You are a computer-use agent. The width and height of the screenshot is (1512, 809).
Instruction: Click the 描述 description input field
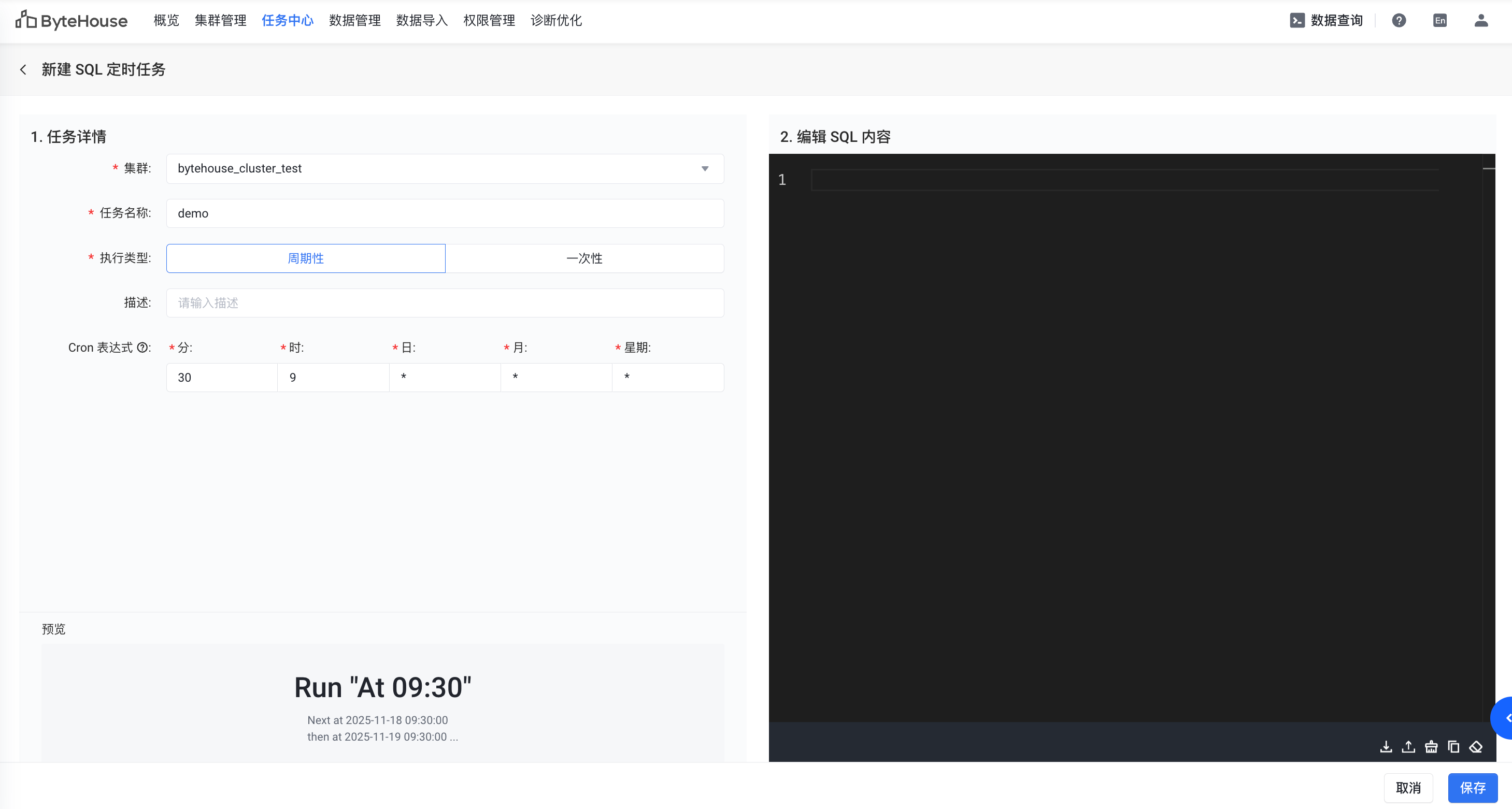point(445,302)
